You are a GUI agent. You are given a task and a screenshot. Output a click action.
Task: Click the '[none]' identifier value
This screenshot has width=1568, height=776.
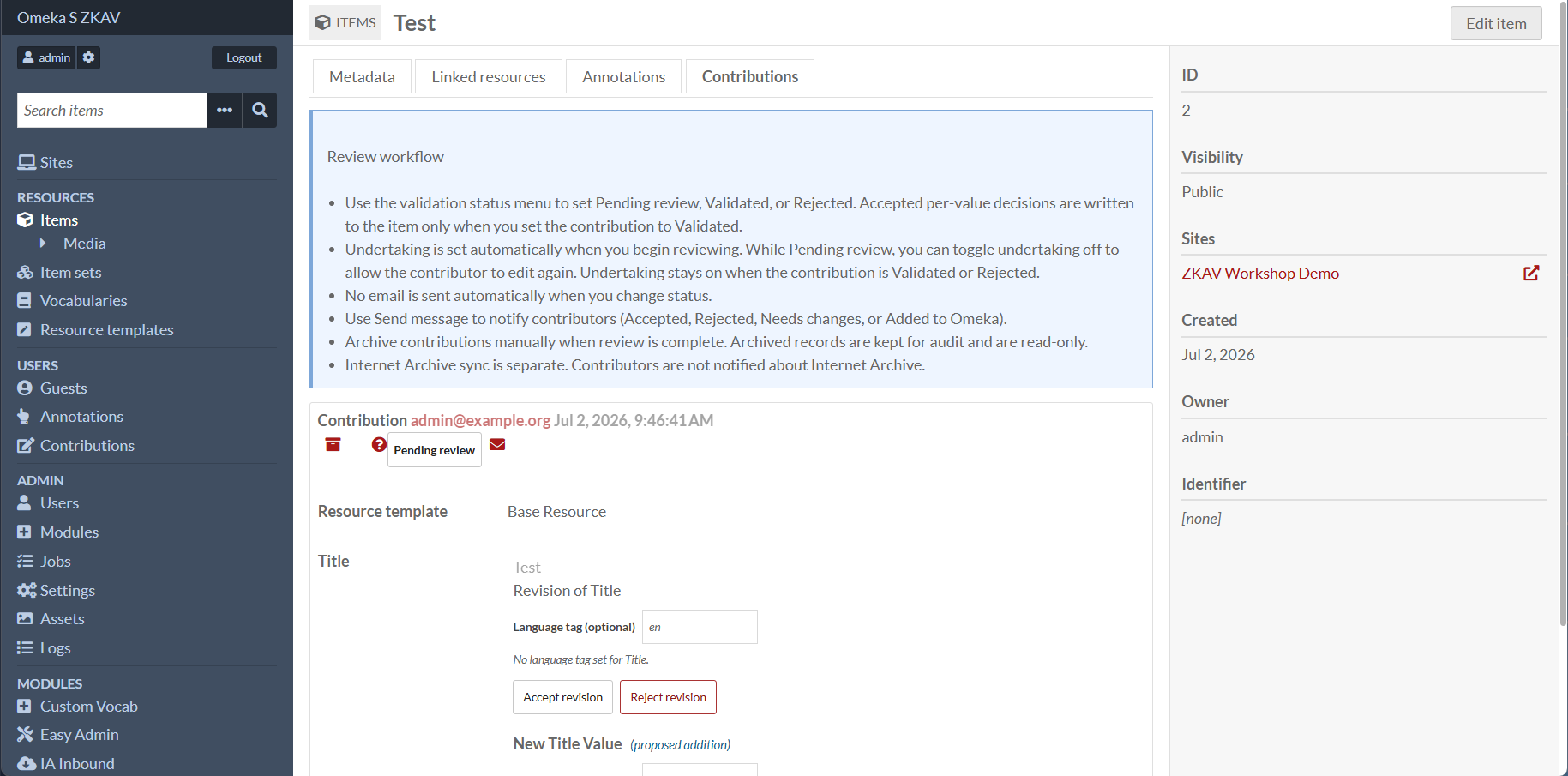click(1201, 519)
